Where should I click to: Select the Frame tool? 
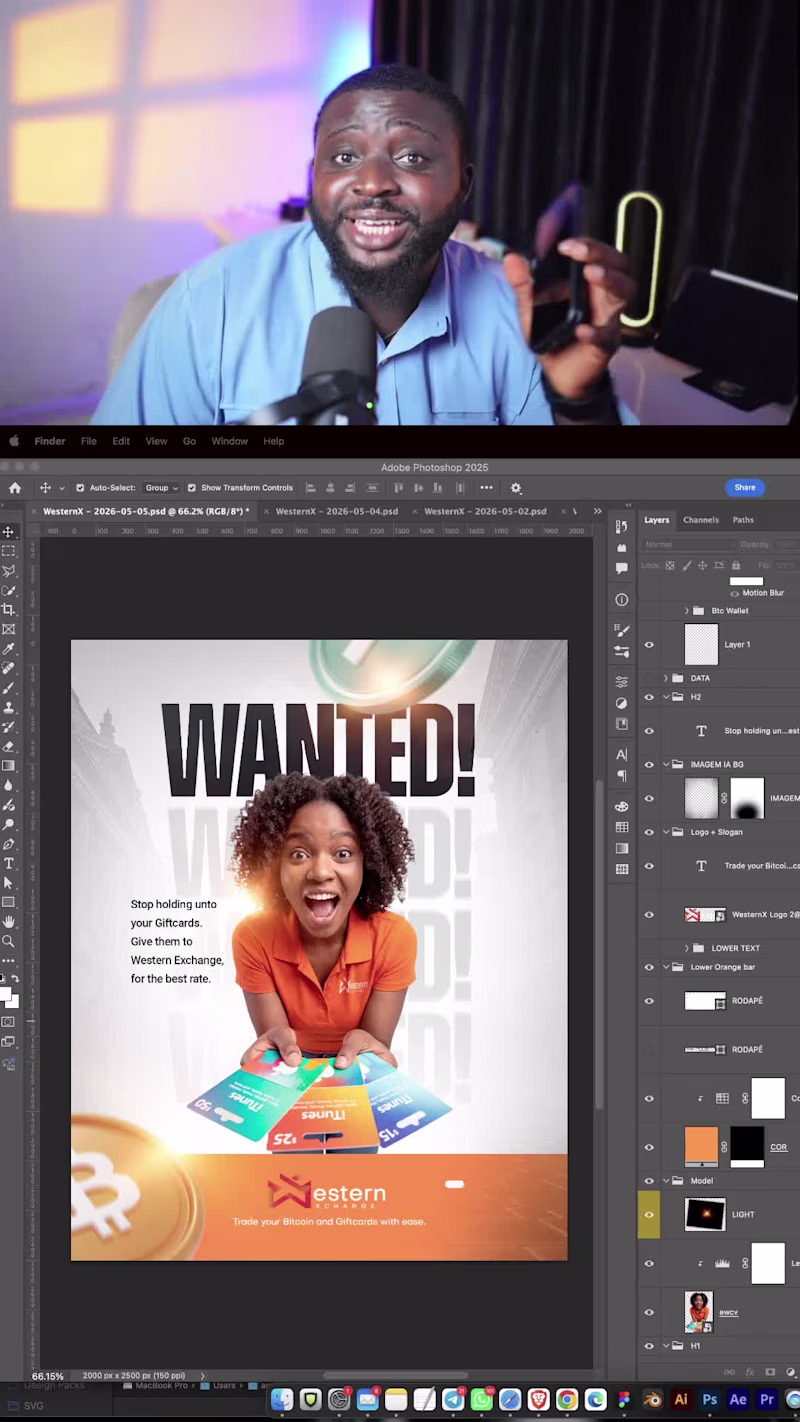pyautogui.click(x=8, y=629)
